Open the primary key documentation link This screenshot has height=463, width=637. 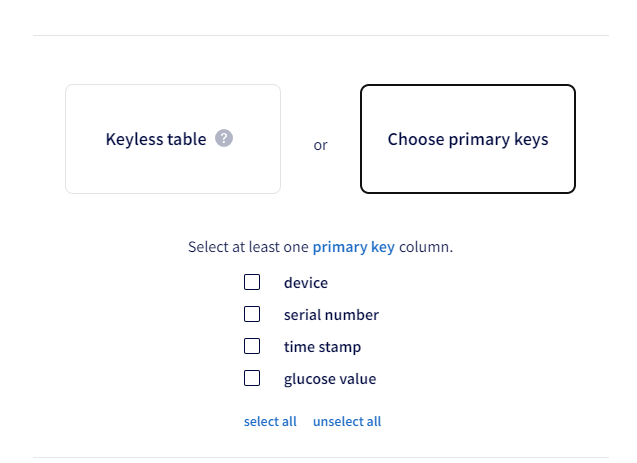coord(353,246)
